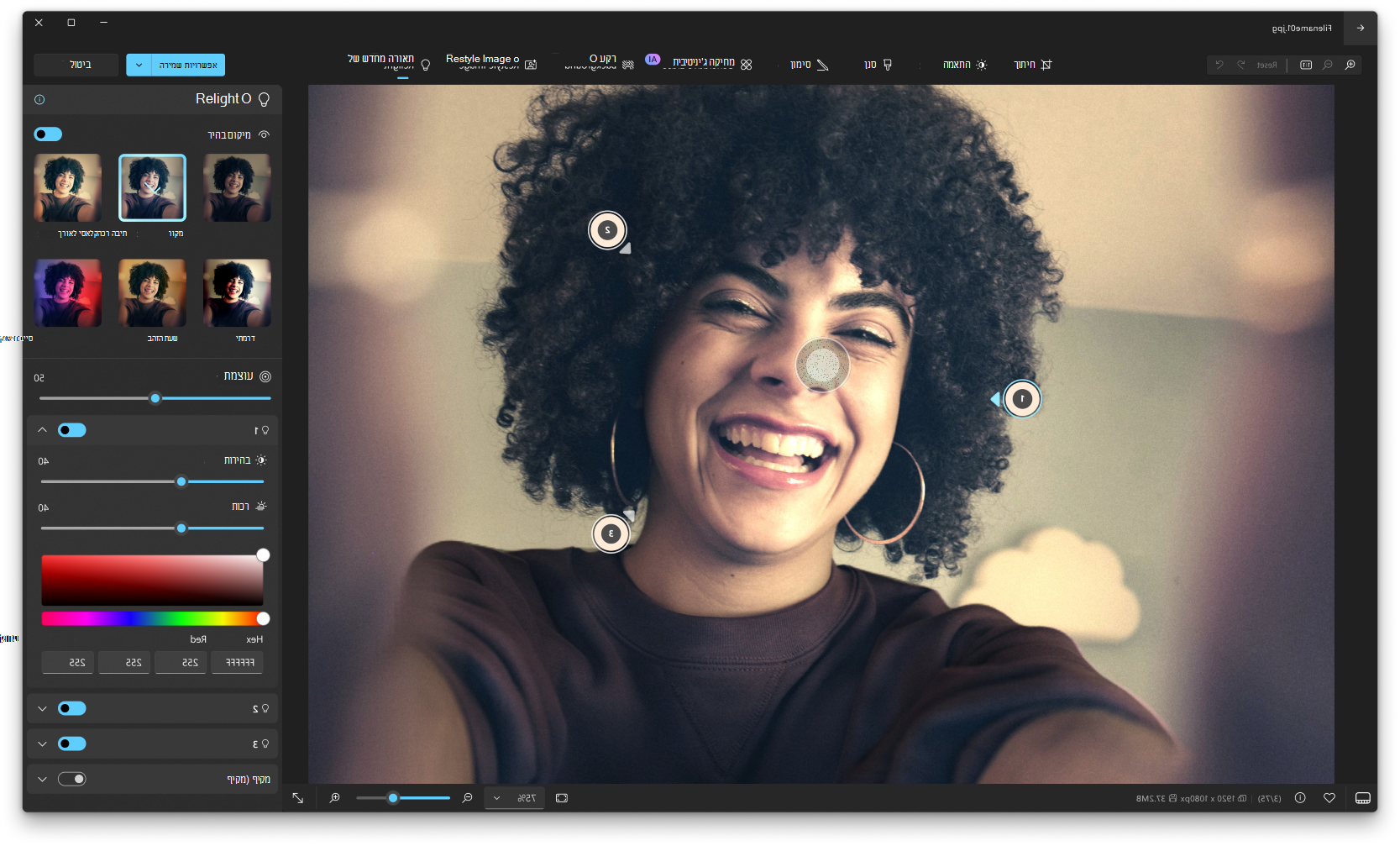Click the blue Save options button
This screenshot has height=846, width=1400.
(188, 65)
